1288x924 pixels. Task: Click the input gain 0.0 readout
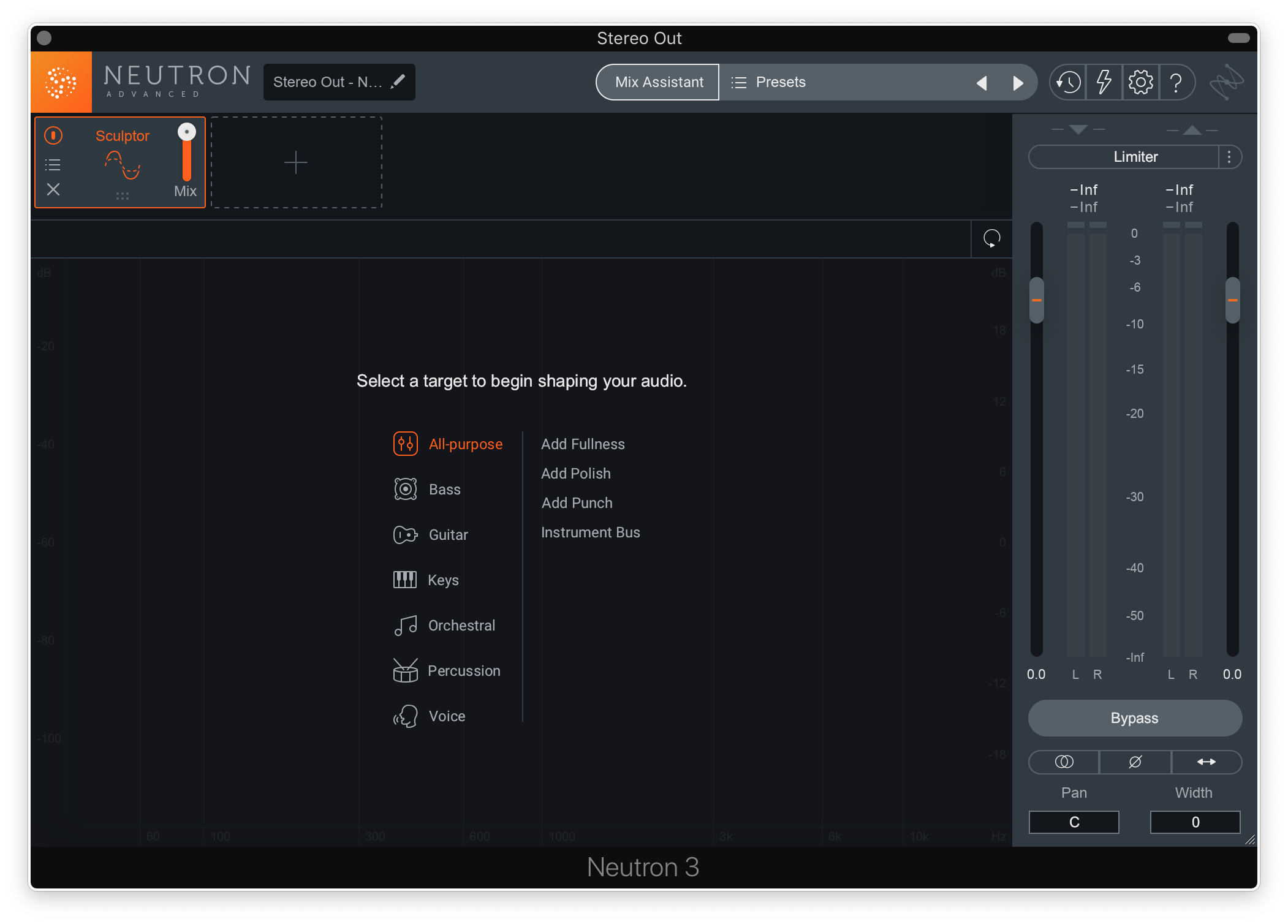pos(1036,674)
